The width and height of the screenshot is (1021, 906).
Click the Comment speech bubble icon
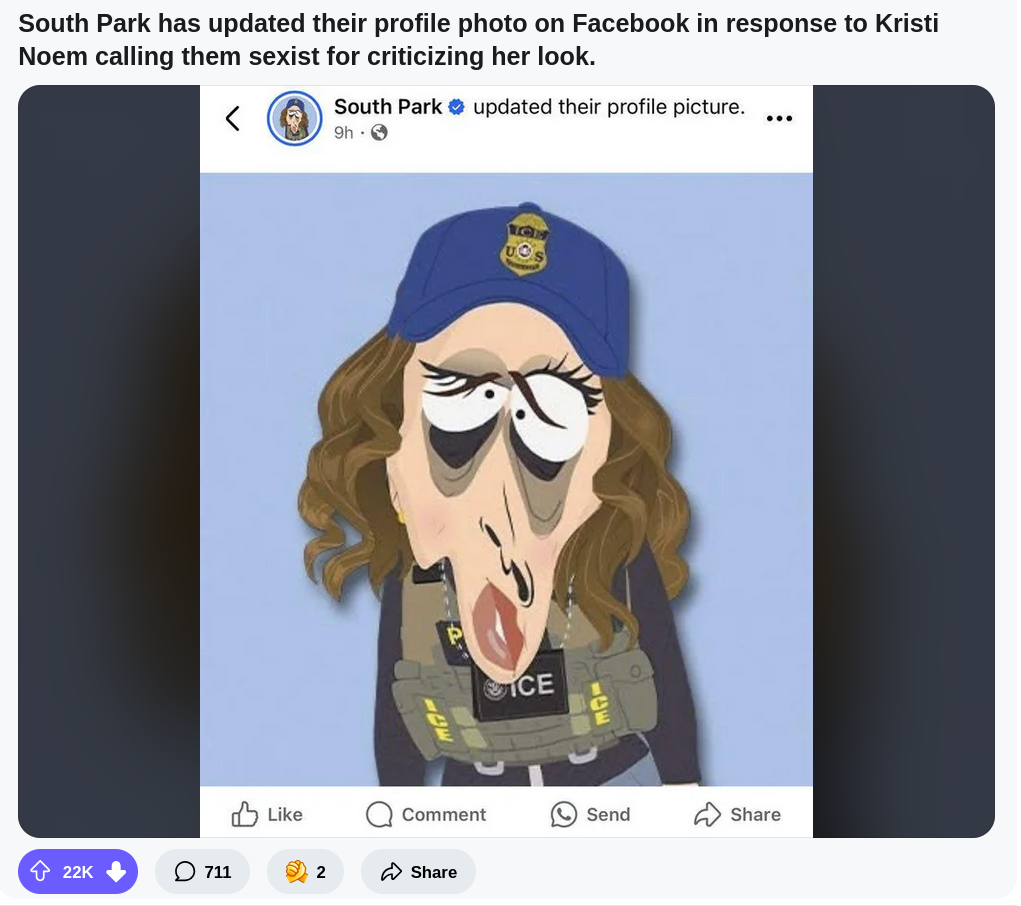click(379, 814)
